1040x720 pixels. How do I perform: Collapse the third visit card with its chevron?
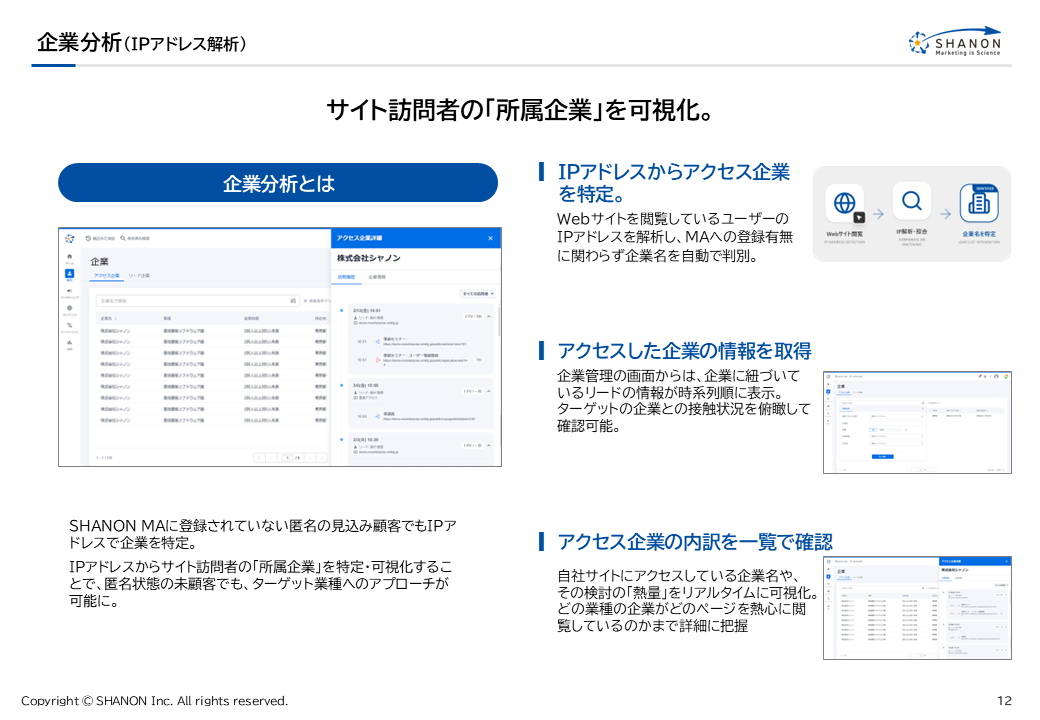coord(489,446)
